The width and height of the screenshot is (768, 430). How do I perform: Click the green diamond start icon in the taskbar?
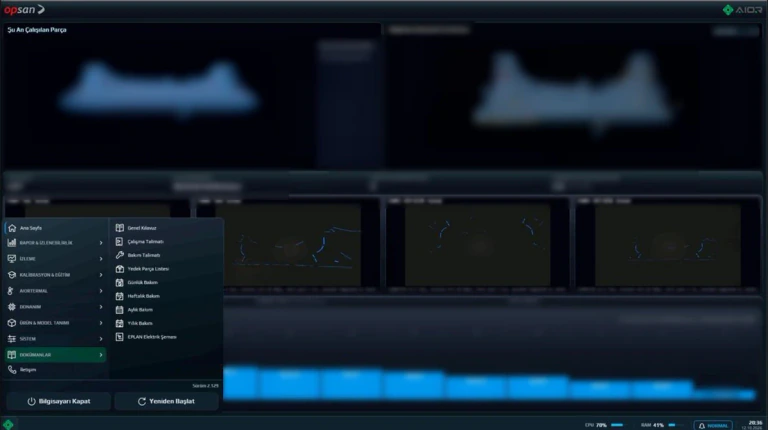point(8,424)
